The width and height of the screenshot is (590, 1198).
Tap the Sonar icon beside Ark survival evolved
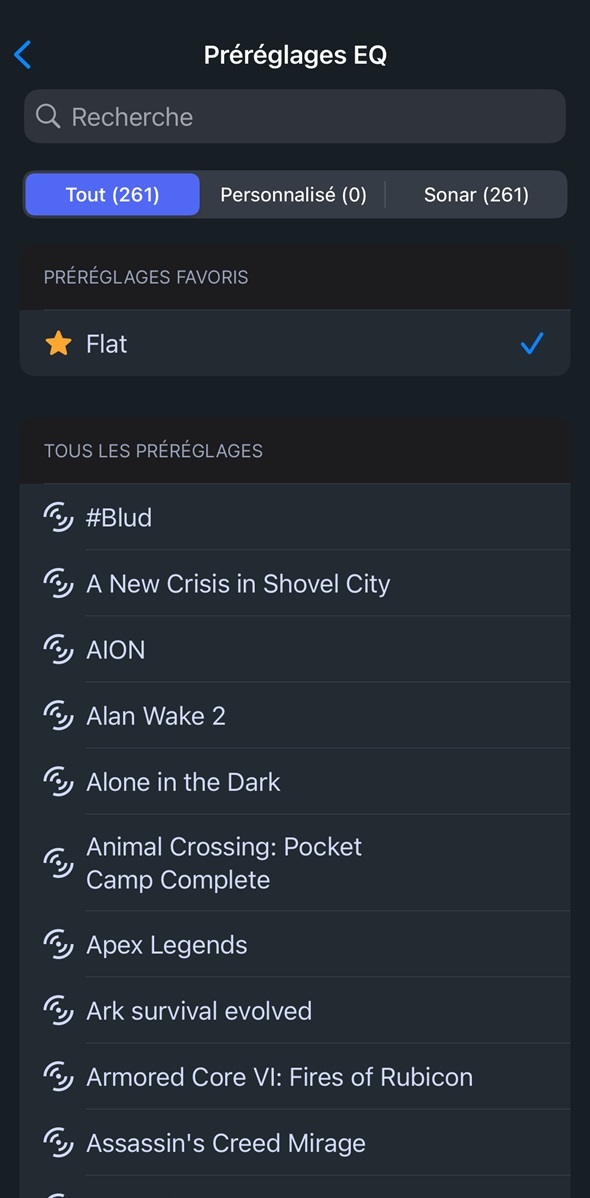point(58,1011)
